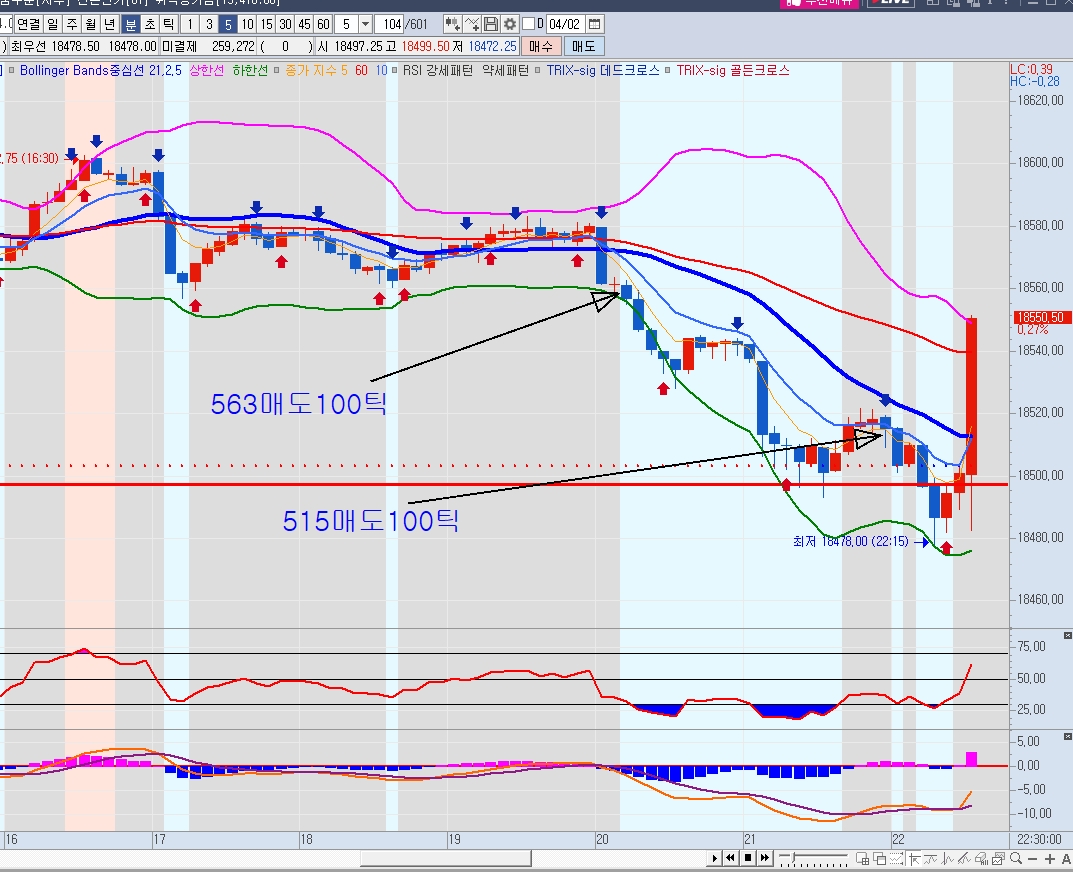Click the 종가 지수 5 moving average label
Image resolution: width=1073 pixels, height=872 pixels.
[x=316, y=70]
